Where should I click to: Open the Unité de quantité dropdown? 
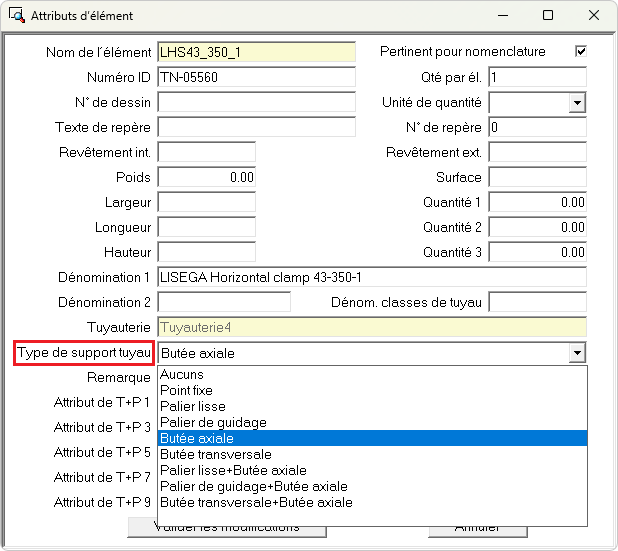576,102
